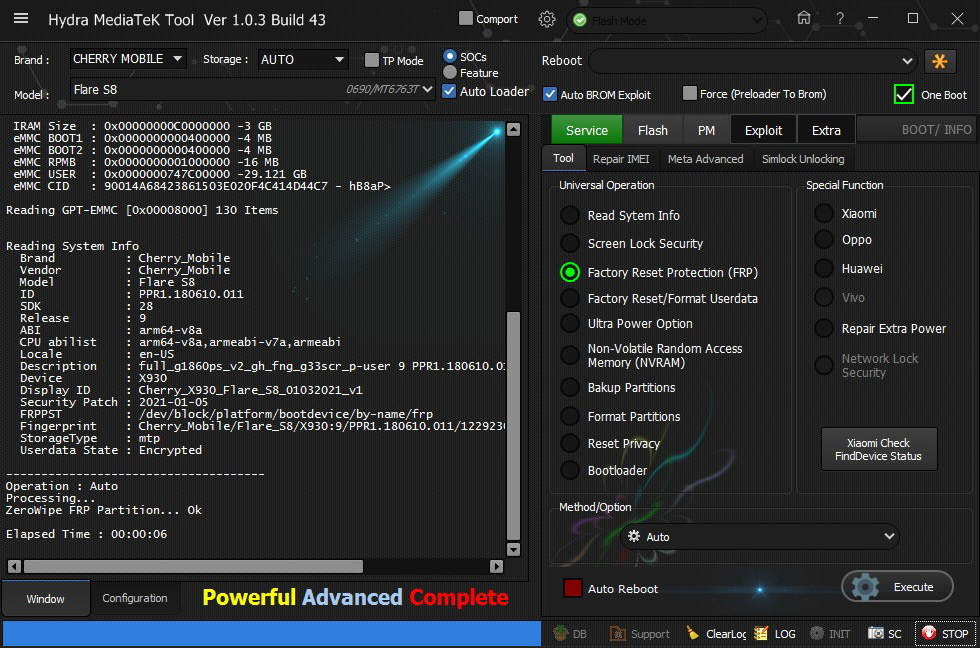Image resolution: width=980 pixels, height=648 pixels.
Task: Select Ultra Power Option
Action: click(570, 324)
